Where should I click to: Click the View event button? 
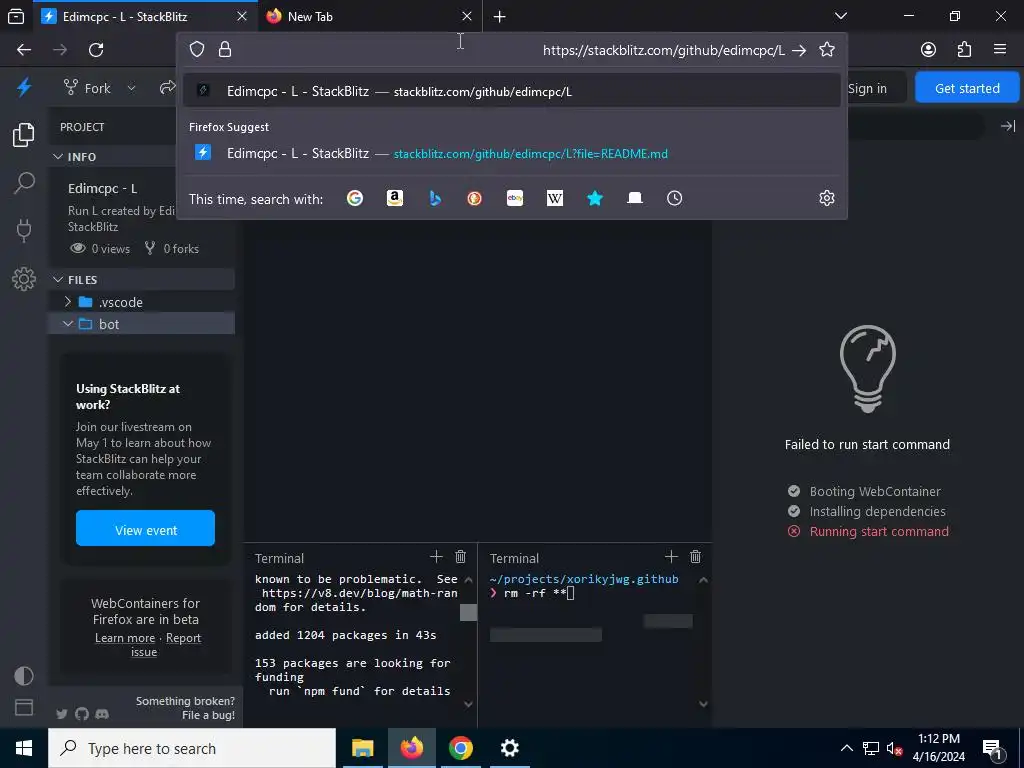pyautogui.click(x=145, y=528)
